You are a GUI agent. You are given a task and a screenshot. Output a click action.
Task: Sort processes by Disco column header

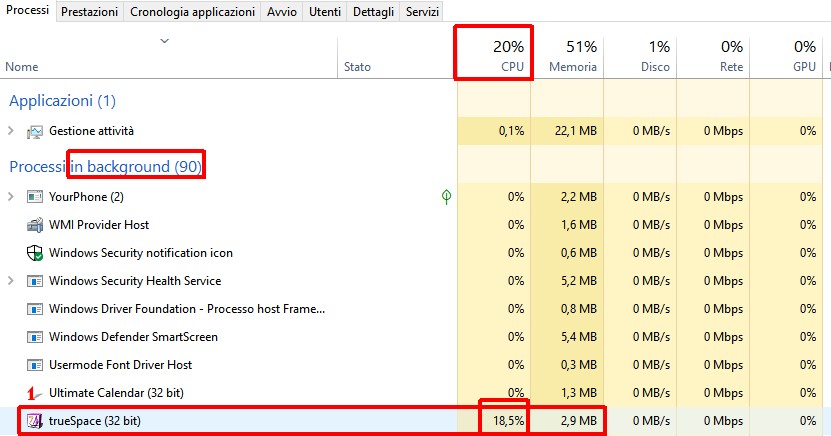tap(640, 56)
